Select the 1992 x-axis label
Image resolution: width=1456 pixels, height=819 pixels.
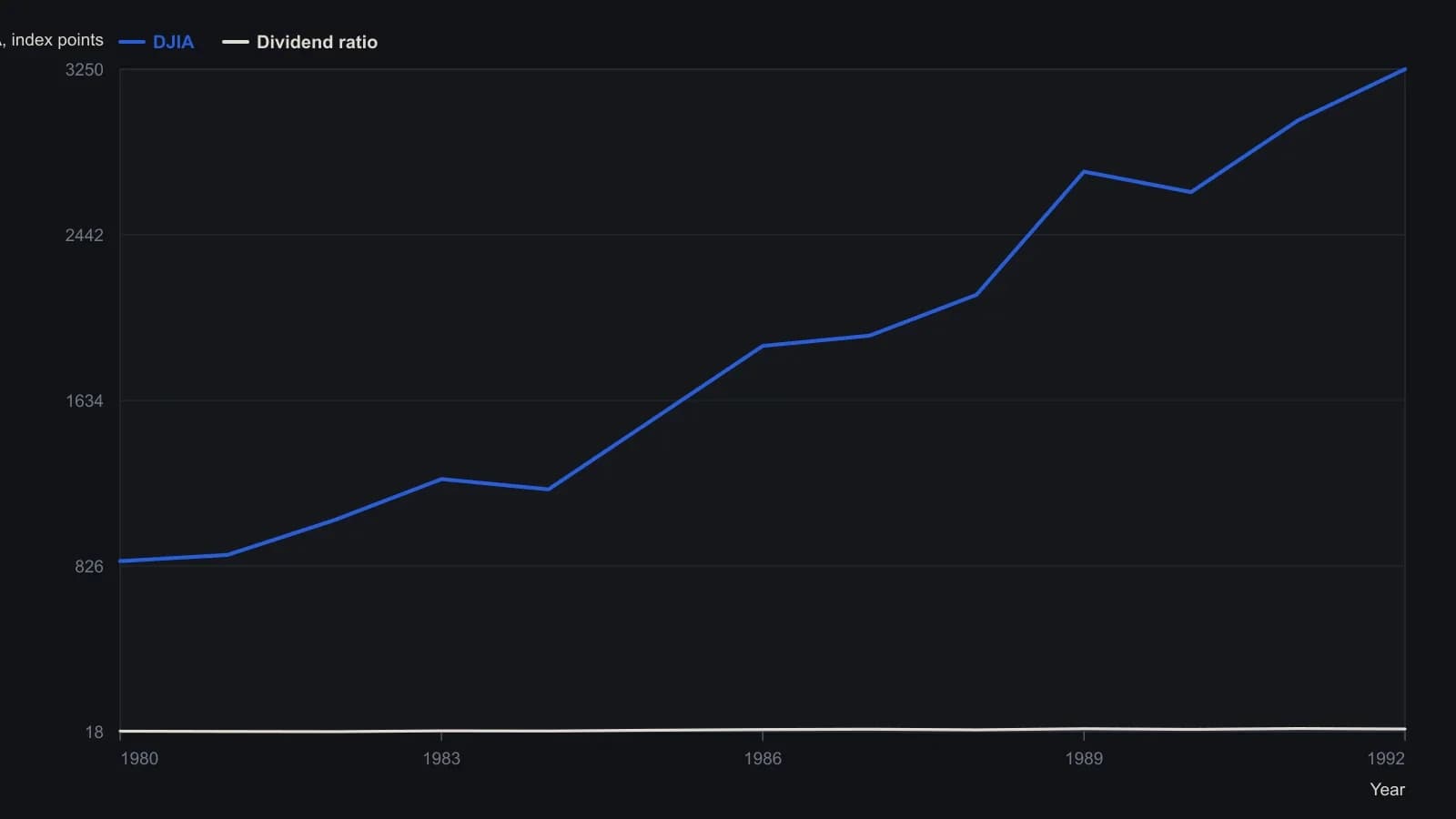coord(1386,759)
